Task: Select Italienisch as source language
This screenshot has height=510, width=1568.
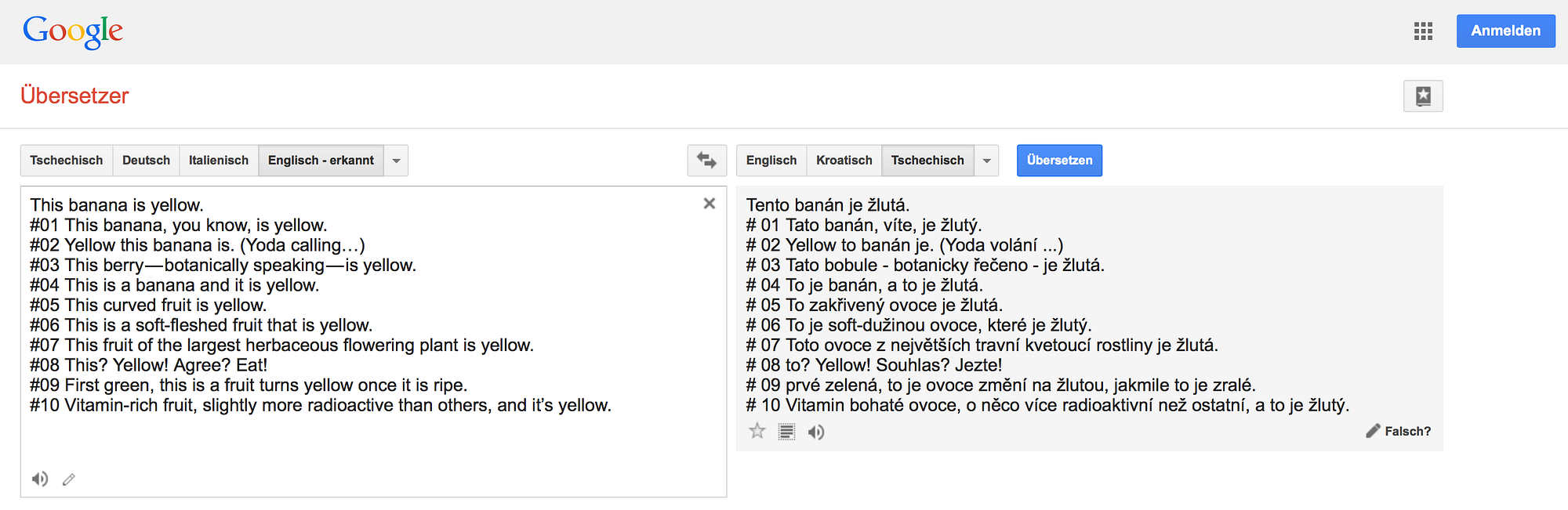Action: pos(219,161)
